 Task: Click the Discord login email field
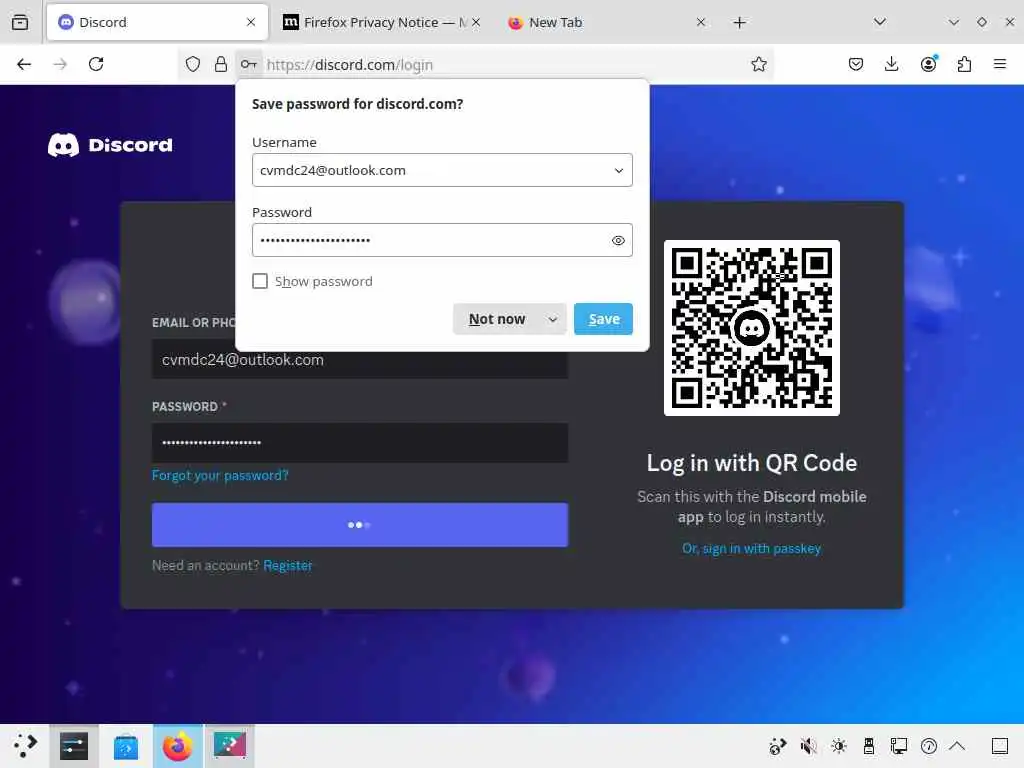[360, 360]
